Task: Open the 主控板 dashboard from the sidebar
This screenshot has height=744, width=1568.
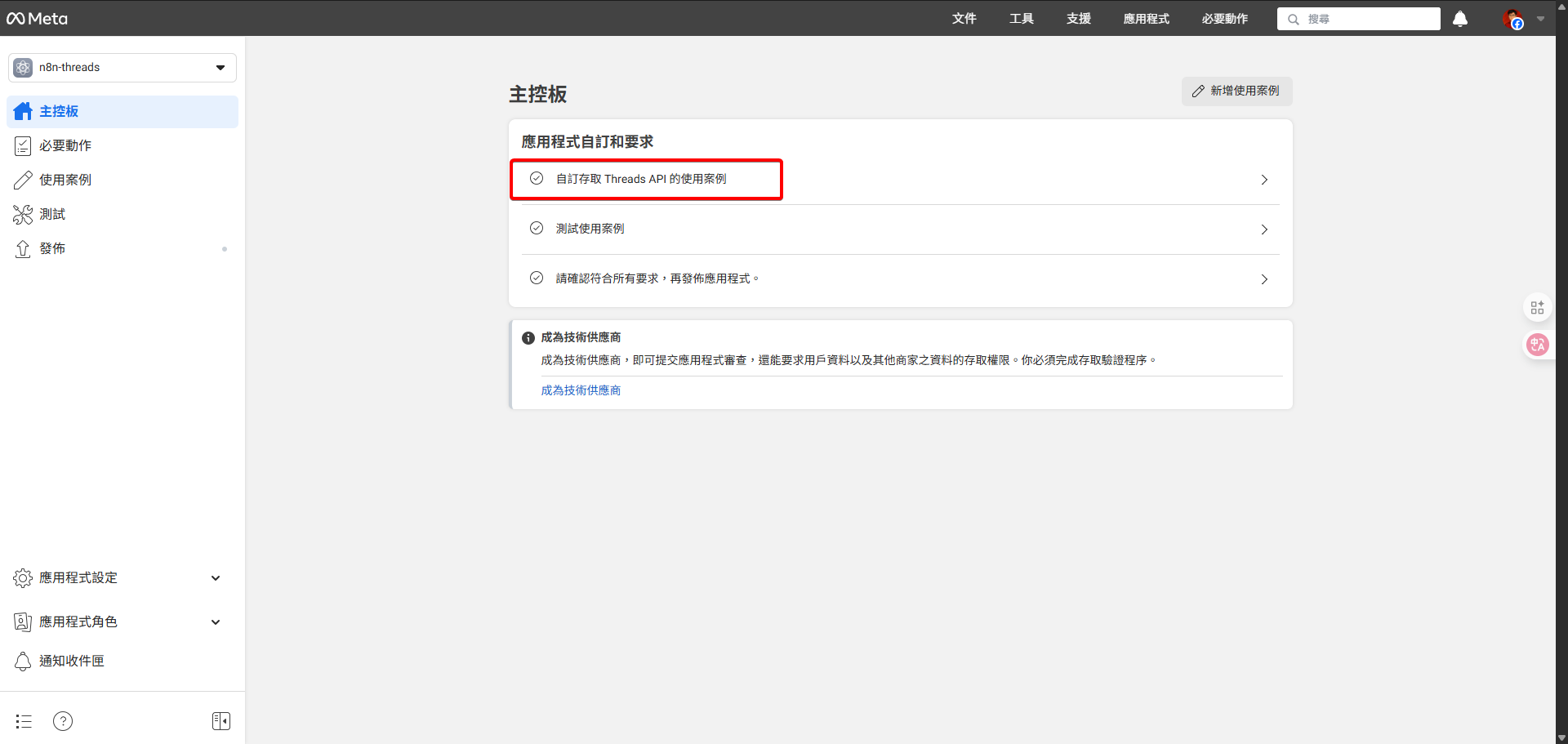Action: pyautogui.click(x=60, y=111)
